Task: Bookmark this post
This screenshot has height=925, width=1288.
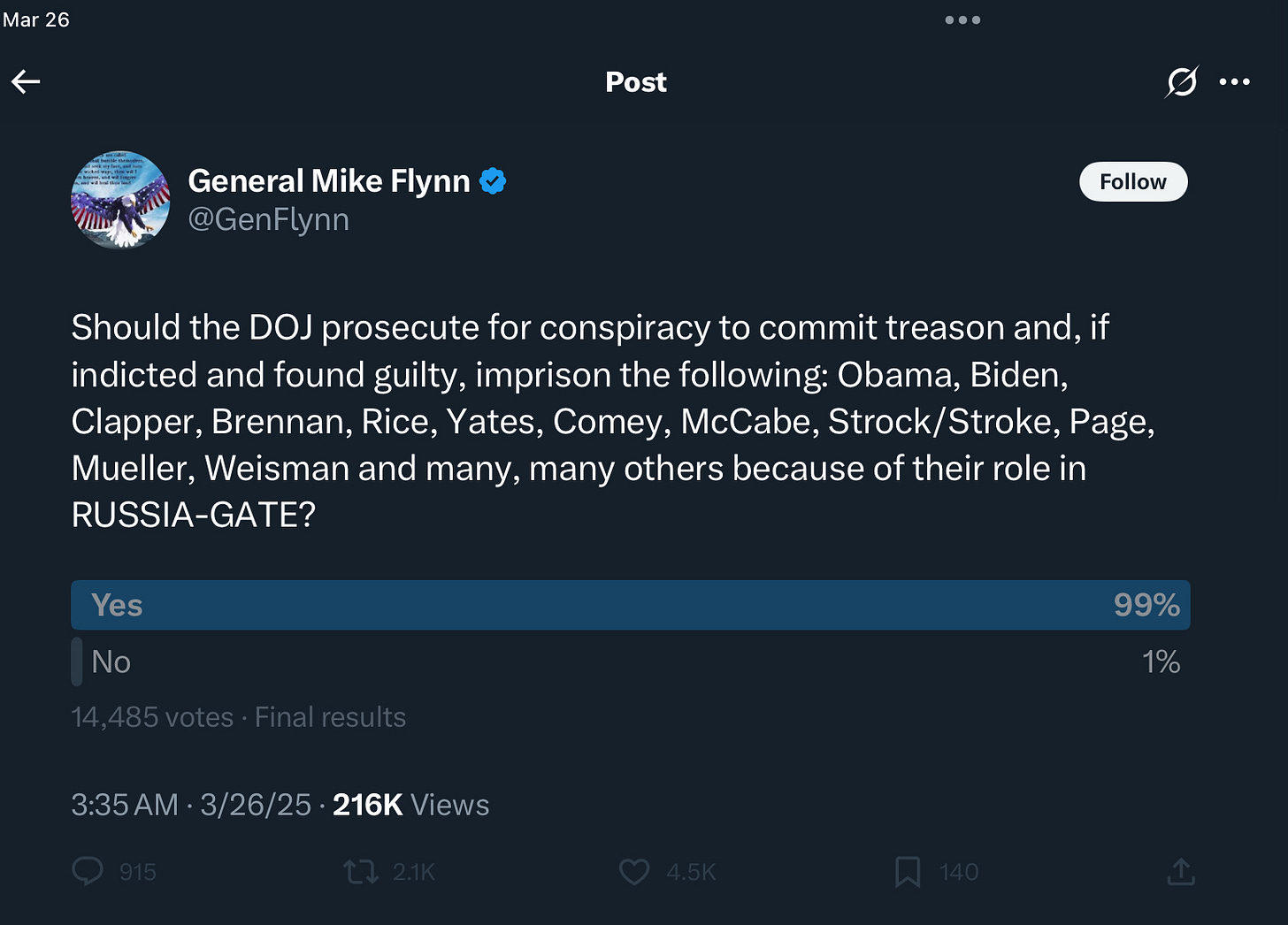Action: pos(908,872)
